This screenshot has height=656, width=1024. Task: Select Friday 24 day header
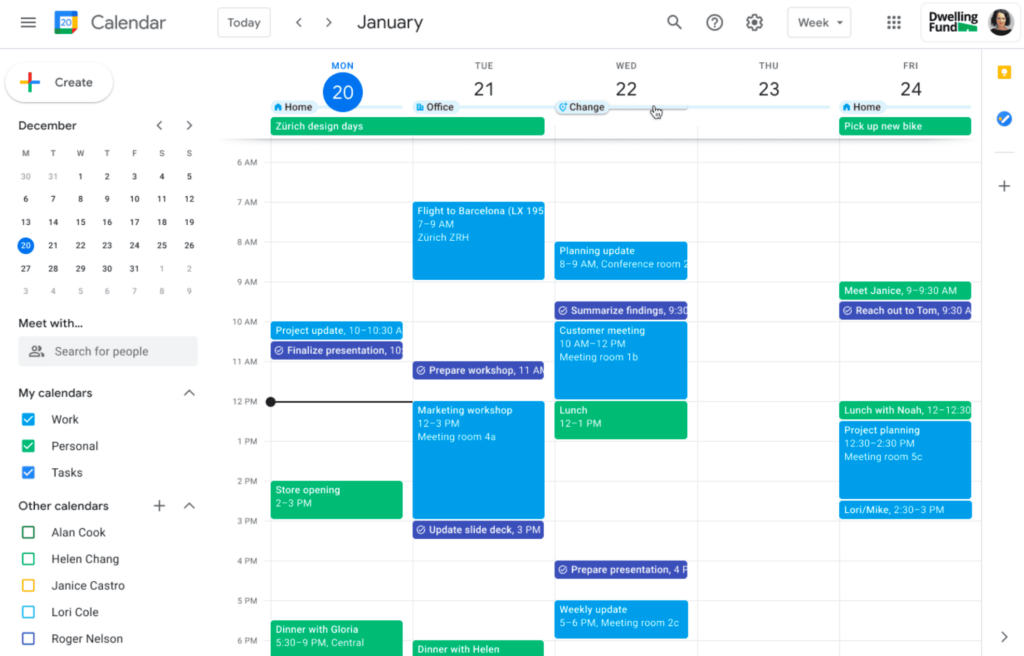[910, 89]
